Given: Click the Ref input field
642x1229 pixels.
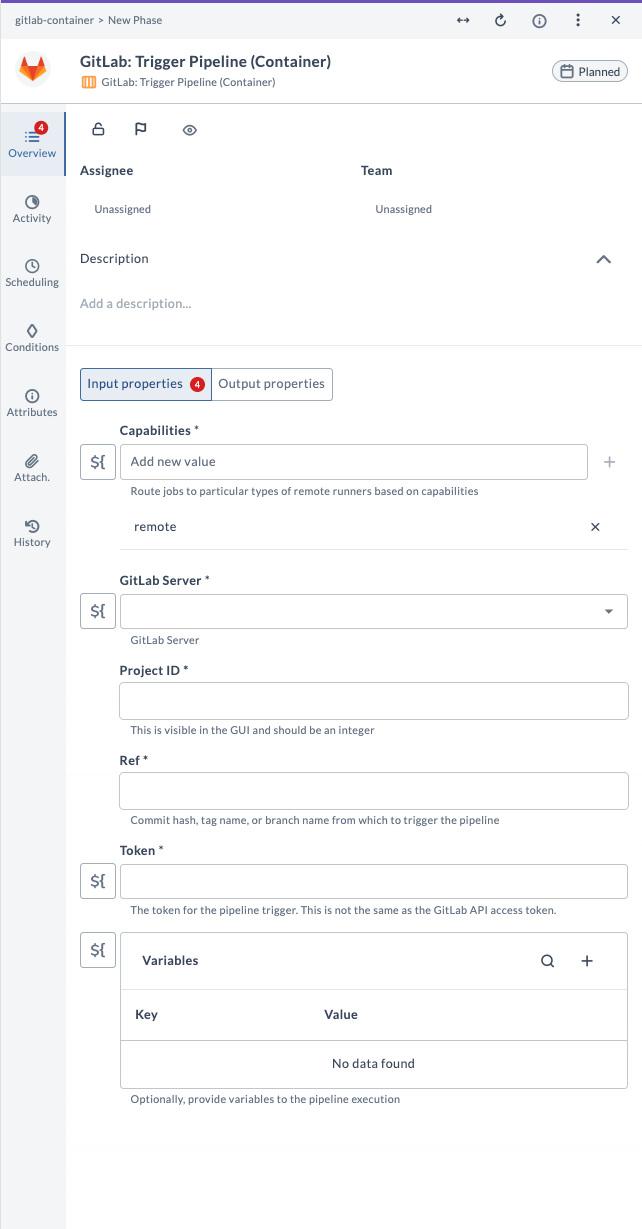Looking at the screenshot, I should click(374, 791).
